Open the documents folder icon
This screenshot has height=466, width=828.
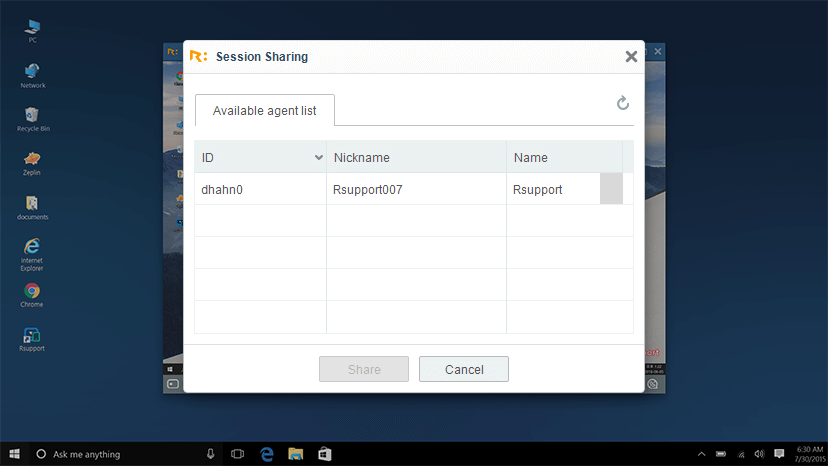coord(32,208)
